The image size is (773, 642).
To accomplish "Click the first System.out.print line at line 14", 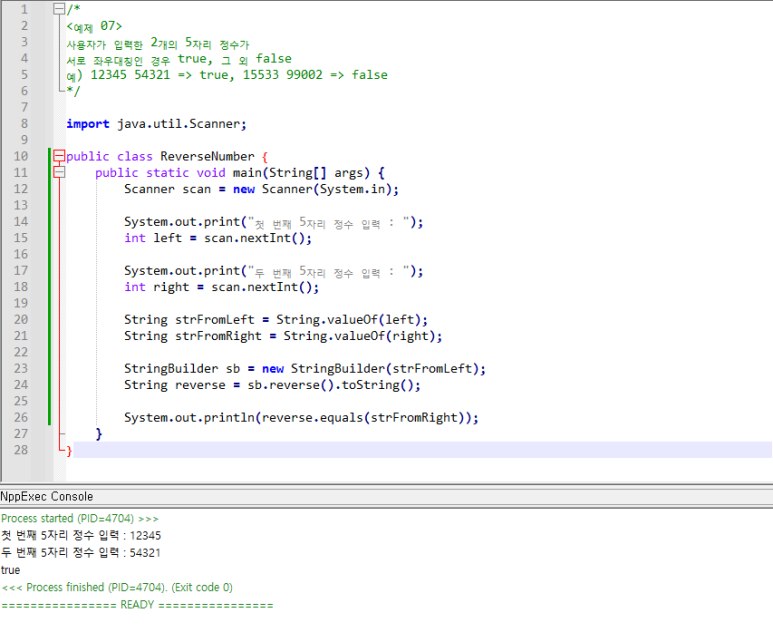I will [x=274, y=222].
